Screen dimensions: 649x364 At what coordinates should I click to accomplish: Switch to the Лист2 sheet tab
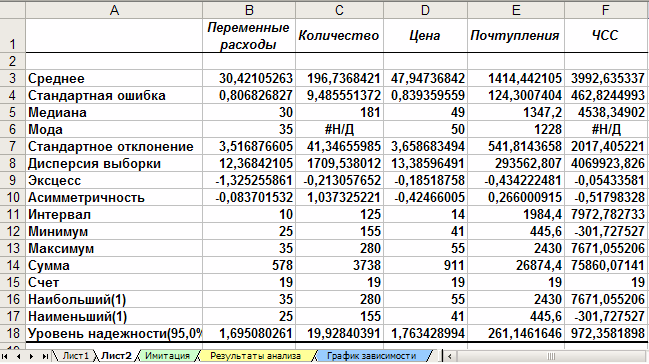(x=116, y=356)
